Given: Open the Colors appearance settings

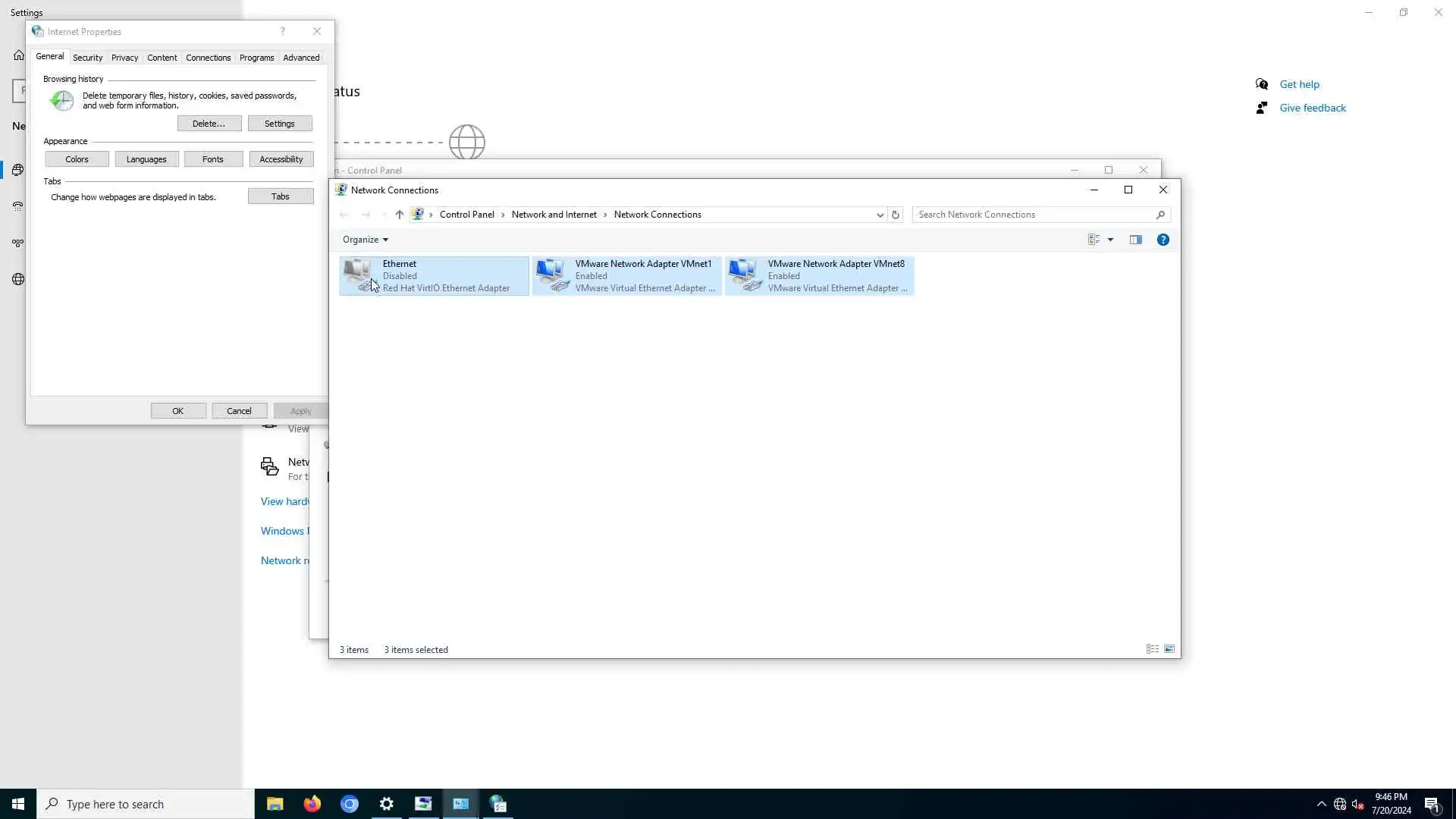Looking at the screenshot, I should [x=77, y=159].
